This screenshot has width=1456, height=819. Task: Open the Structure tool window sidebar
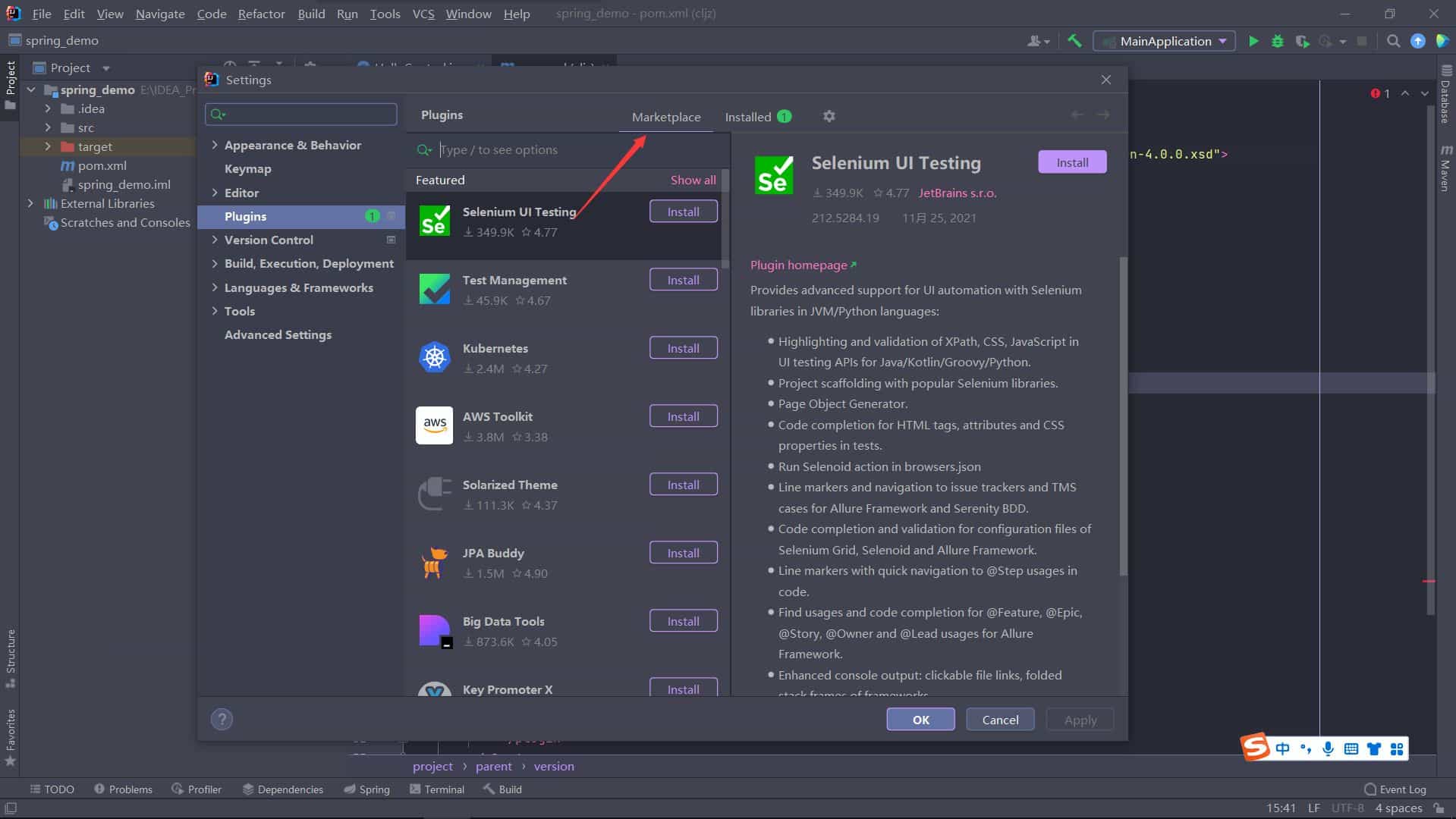11,657
